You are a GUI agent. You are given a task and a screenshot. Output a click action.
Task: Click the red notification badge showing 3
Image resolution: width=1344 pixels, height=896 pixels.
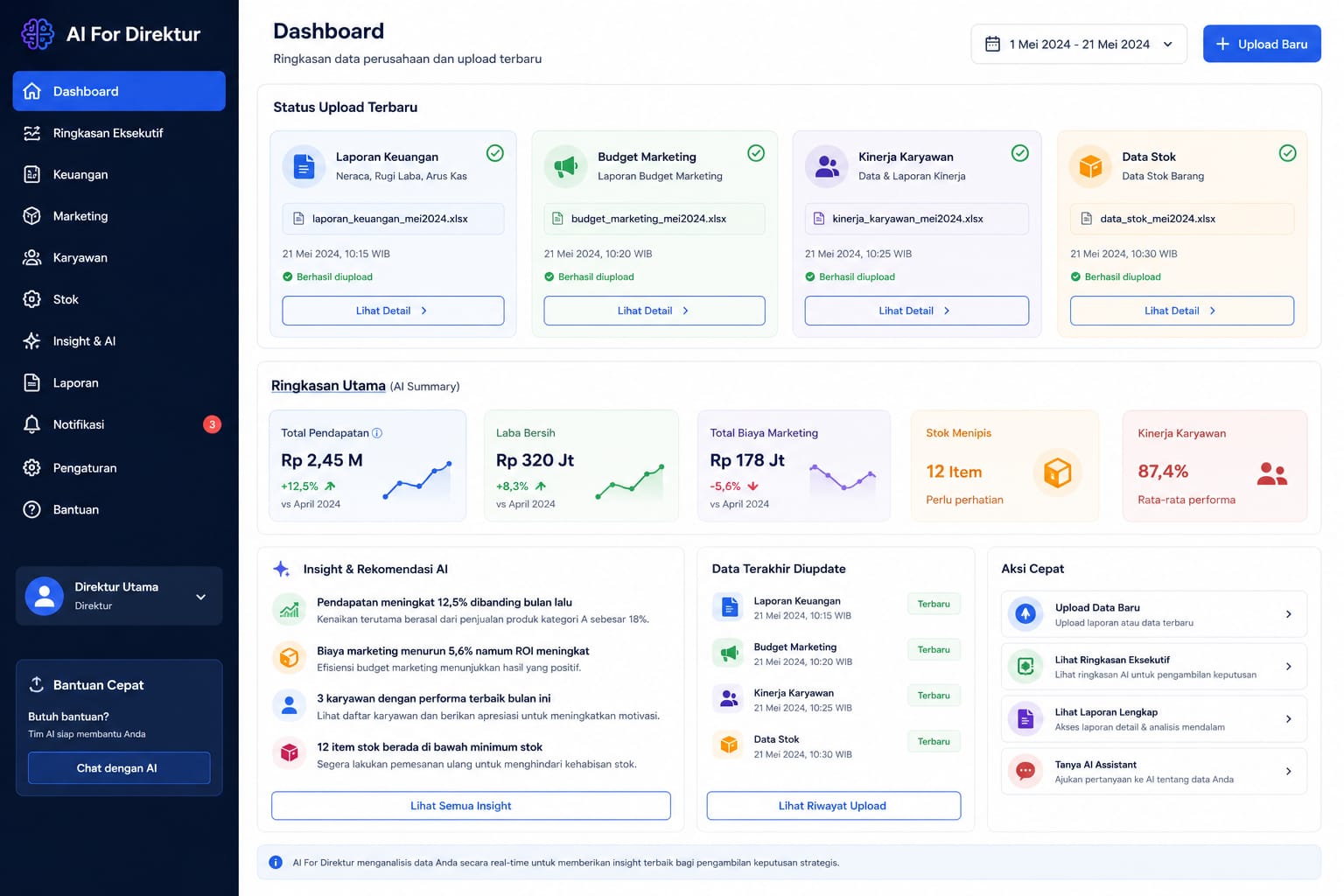212,424
